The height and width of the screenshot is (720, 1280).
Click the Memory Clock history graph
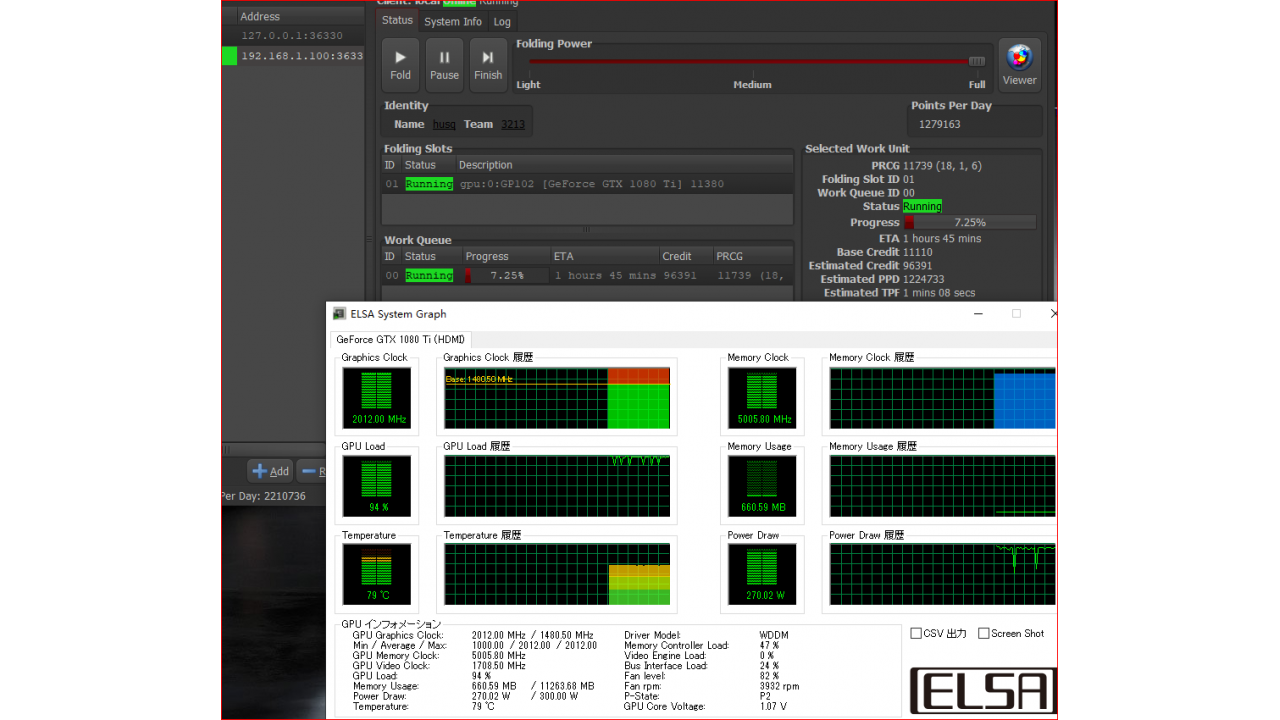point(942,398)
